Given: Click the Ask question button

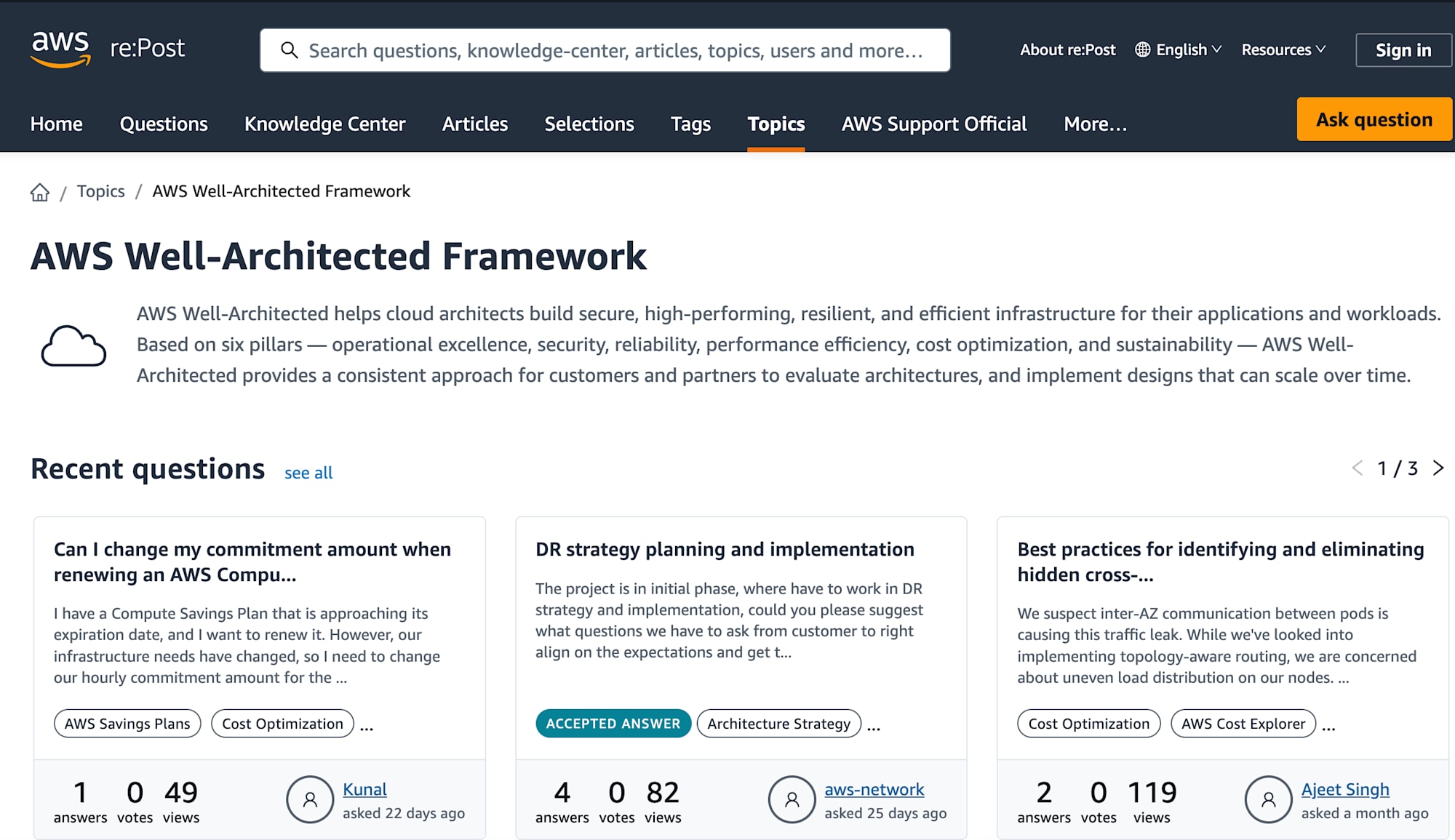Looking at the screenshot, I should pyautogui.click(x=1374, y=119).
